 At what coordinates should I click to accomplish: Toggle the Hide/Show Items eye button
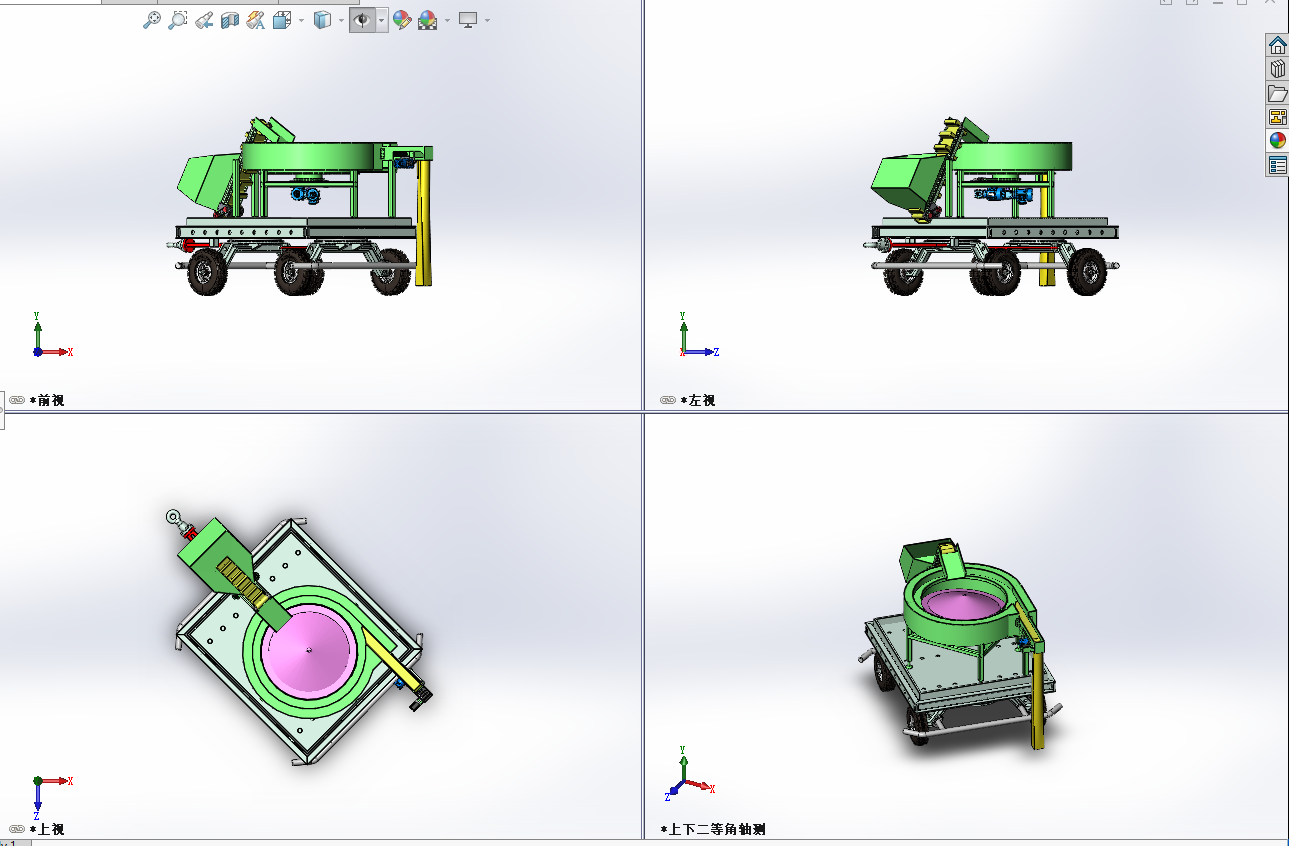(x=363, y=20)
